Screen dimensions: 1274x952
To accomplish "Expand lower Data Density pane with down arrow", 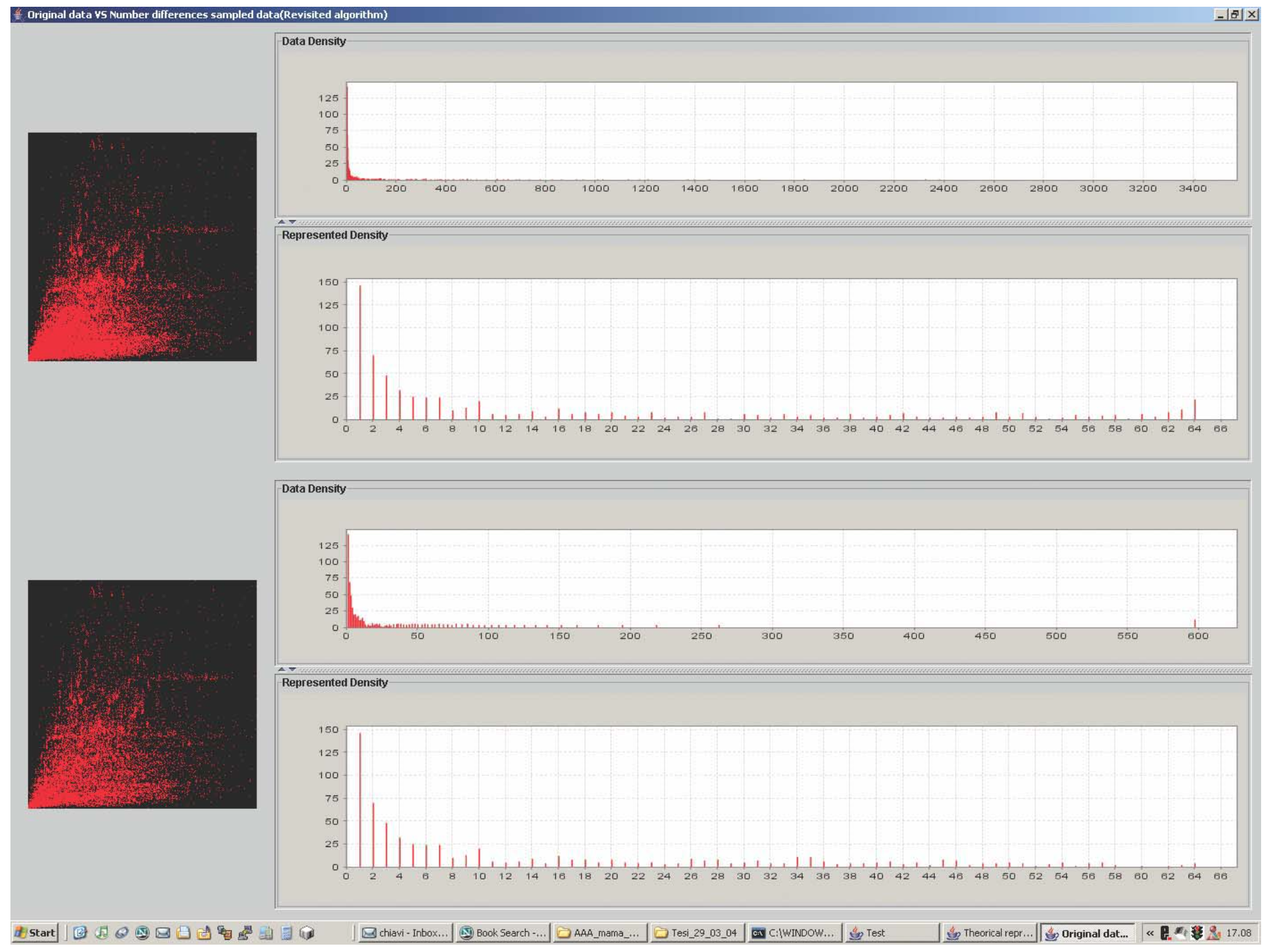I will [292, 669].
